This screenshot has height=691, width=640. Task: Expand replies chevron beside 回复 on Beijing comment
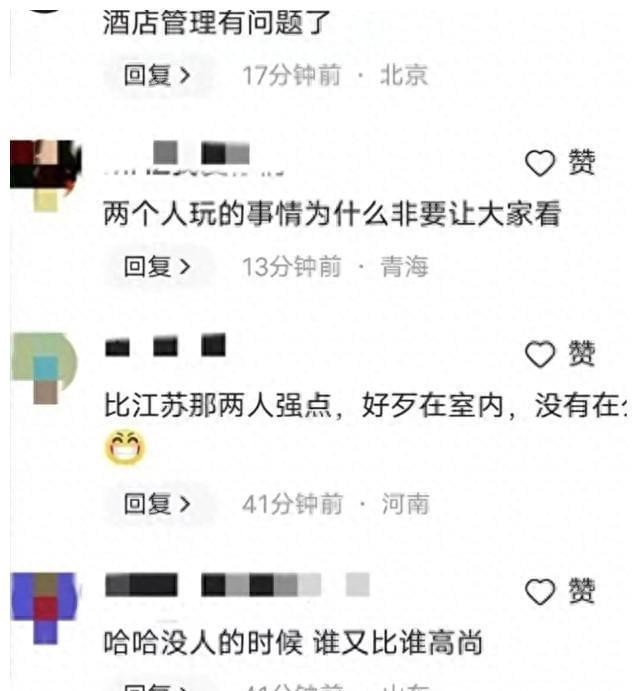coord(186,76)
